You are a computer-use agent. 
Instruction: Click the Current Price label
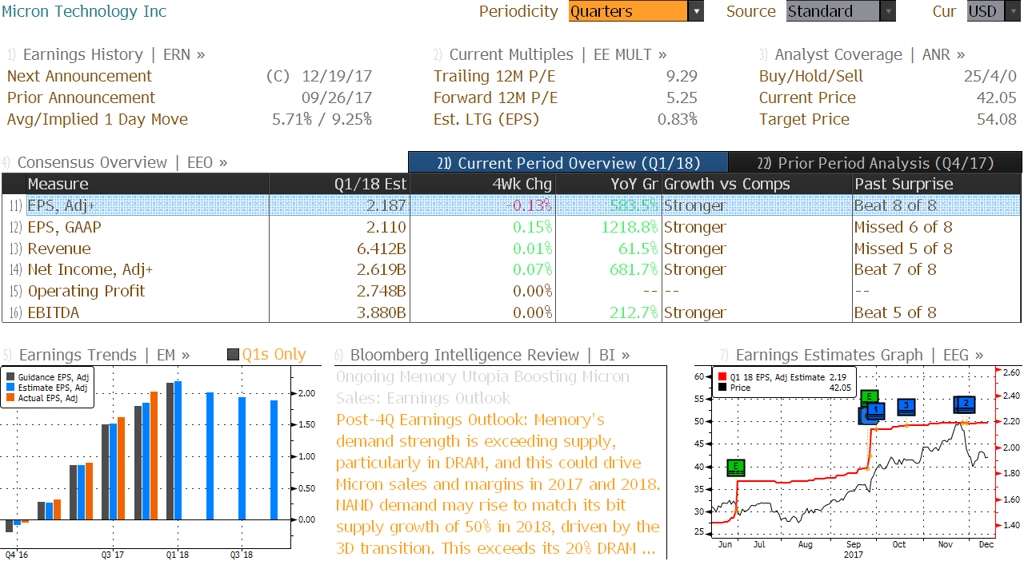[807, 97]
